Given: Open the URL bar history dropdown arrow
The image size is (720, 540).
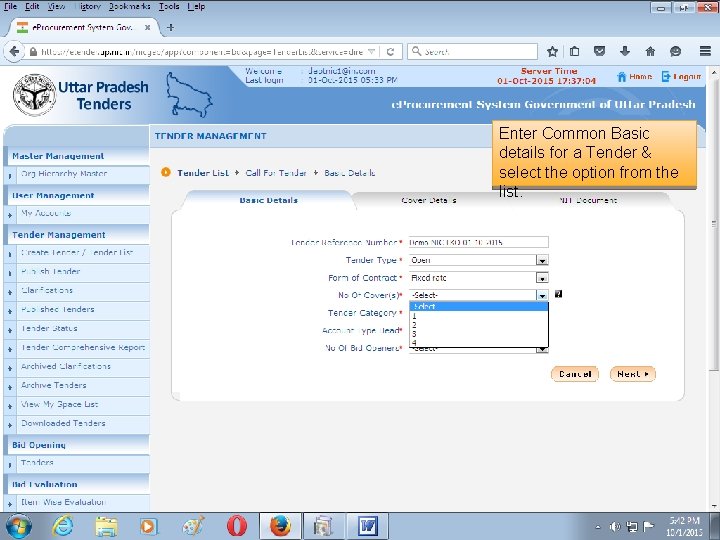Looking at the screenshot, I should click(x=372, y=51).
